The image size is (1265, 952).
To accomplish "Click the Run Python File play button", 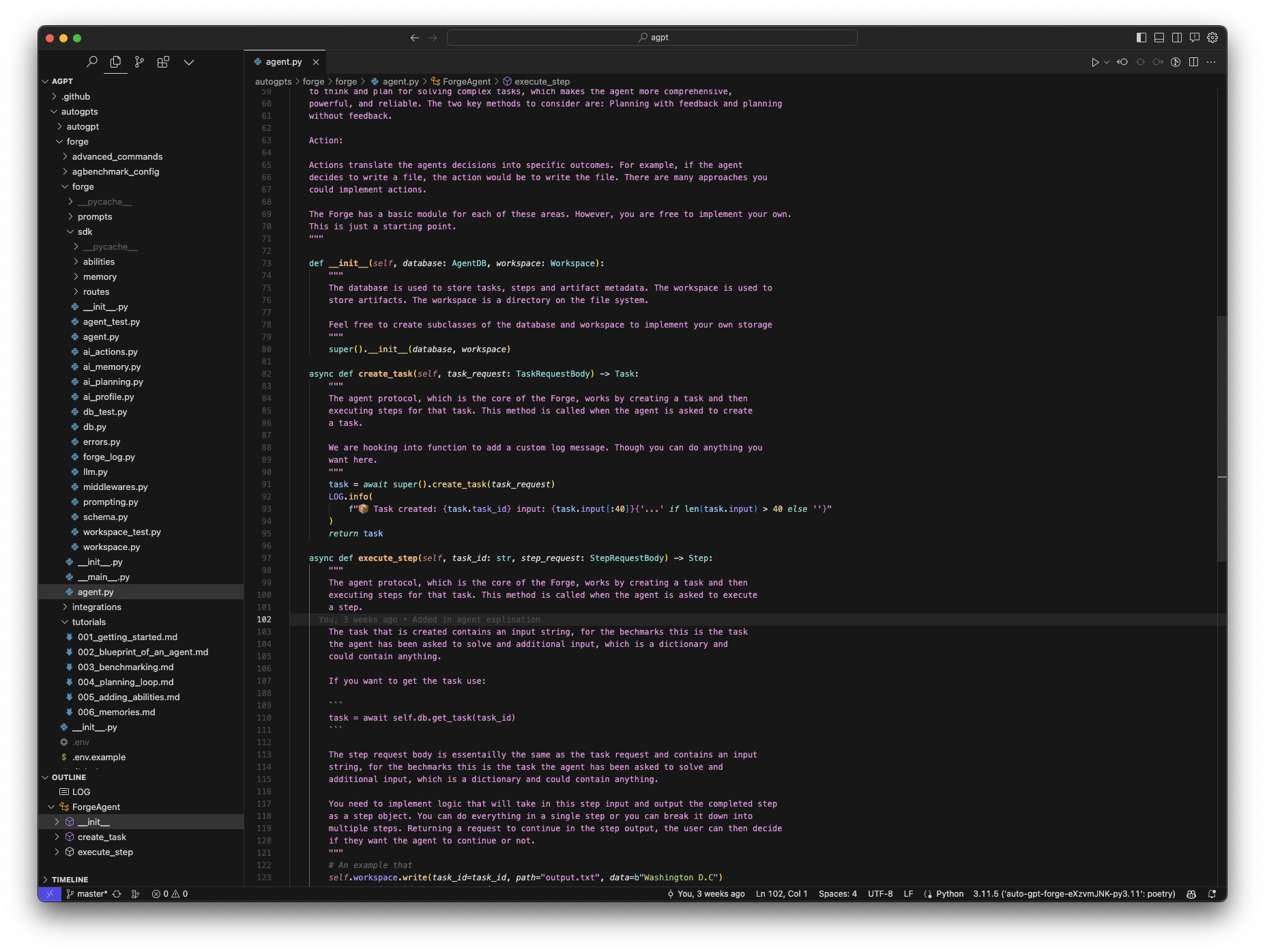I will click(1094, 62).
